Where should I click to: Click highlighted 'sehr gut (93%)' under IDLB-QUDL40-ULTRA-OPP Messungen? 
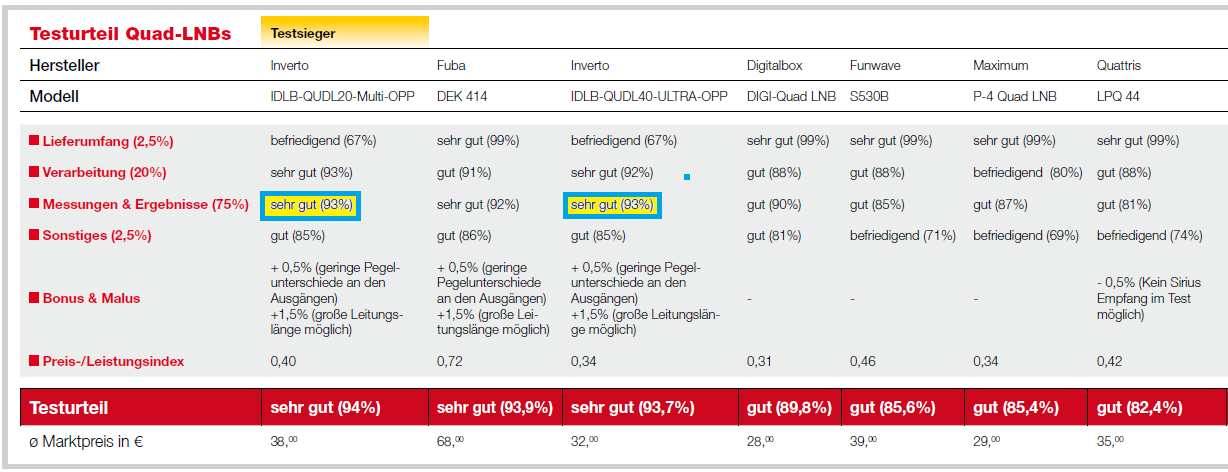(611, 205)
